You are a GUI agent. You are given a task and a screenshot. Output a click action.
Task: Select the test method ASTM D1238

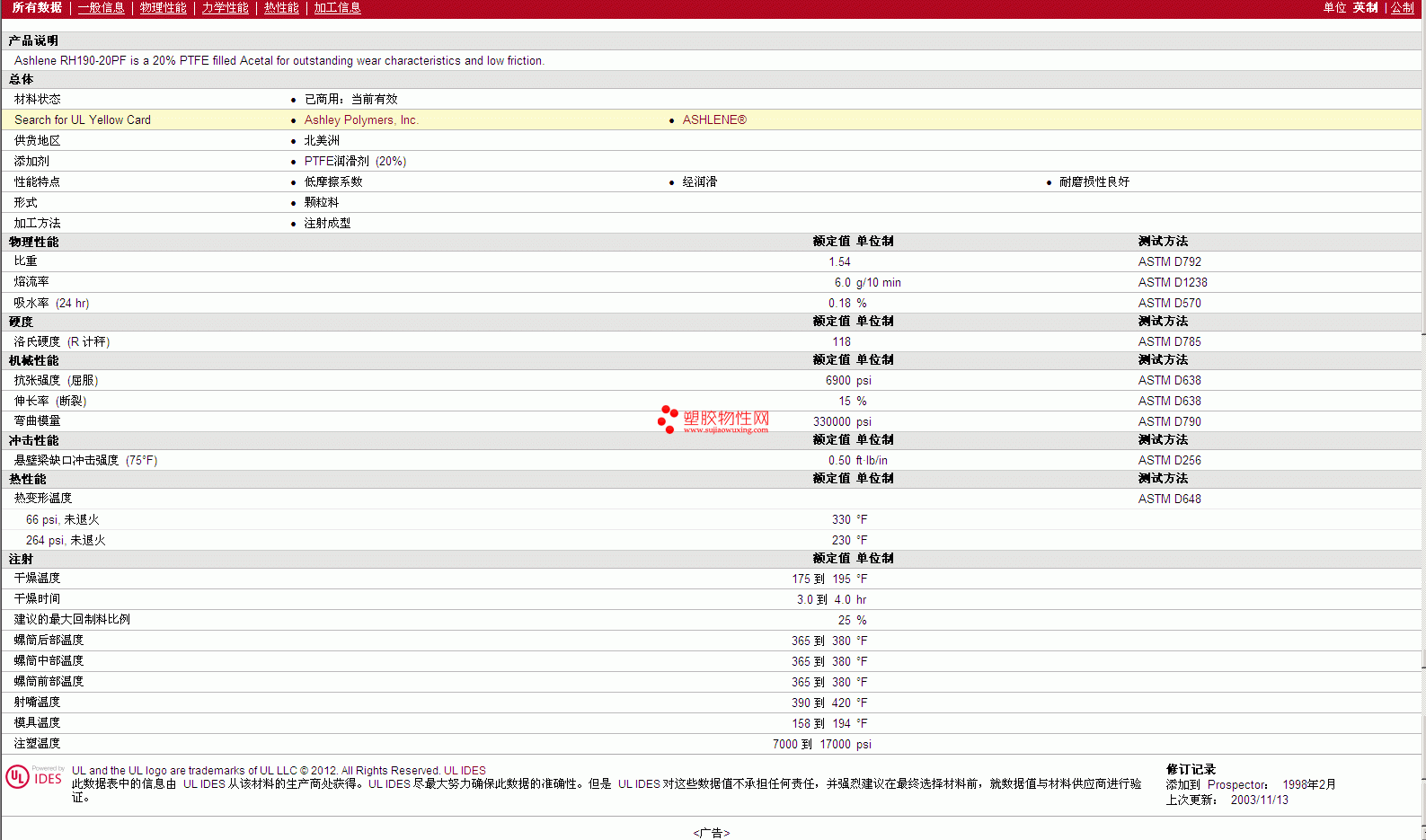[x=1173, y=283]
